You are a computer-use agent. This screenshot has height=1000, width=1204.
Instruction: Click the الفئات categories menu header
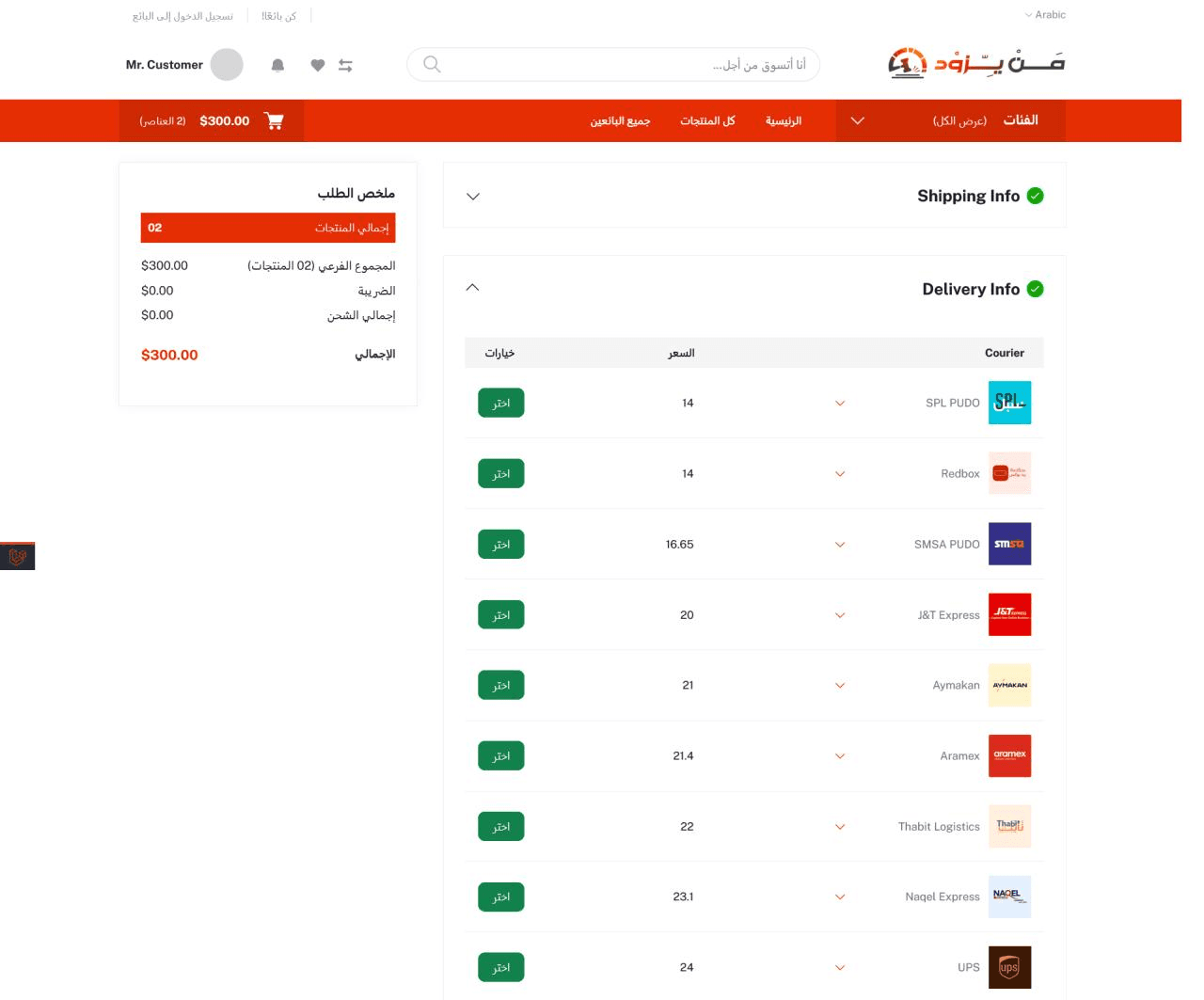1021,120
